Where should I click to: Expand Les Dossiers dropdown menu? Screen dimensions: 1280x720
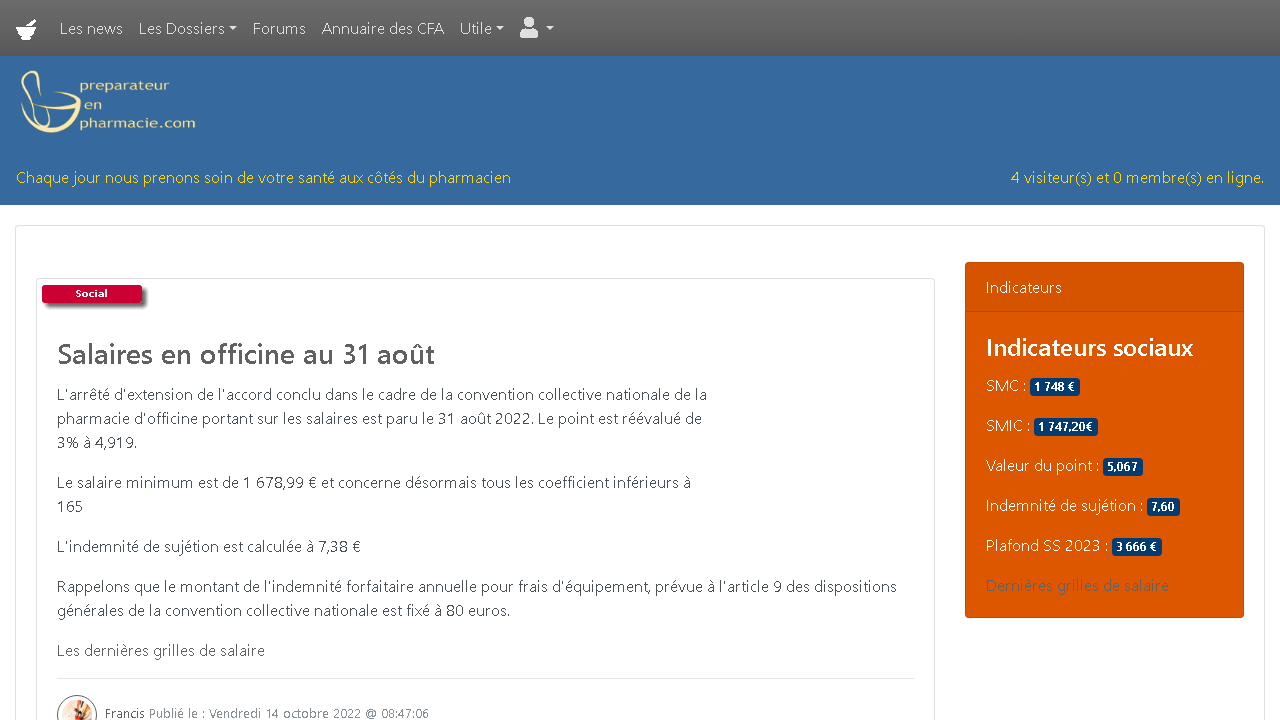[x=188, y=28]
